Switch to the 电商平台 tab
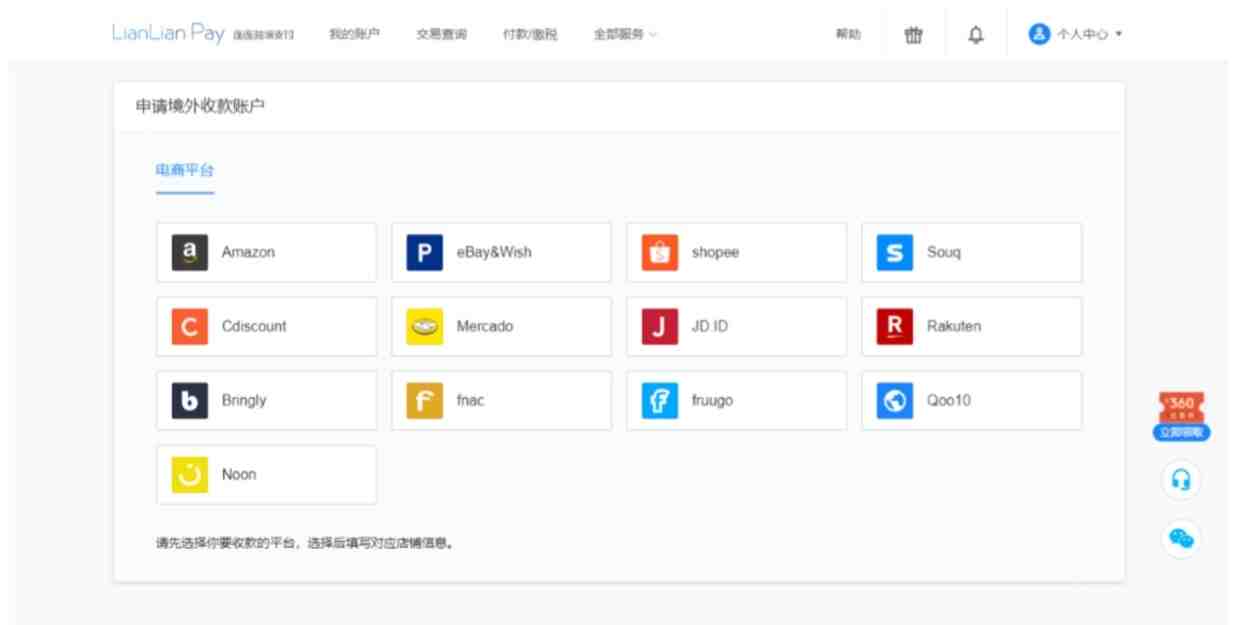 click(185, 170)
